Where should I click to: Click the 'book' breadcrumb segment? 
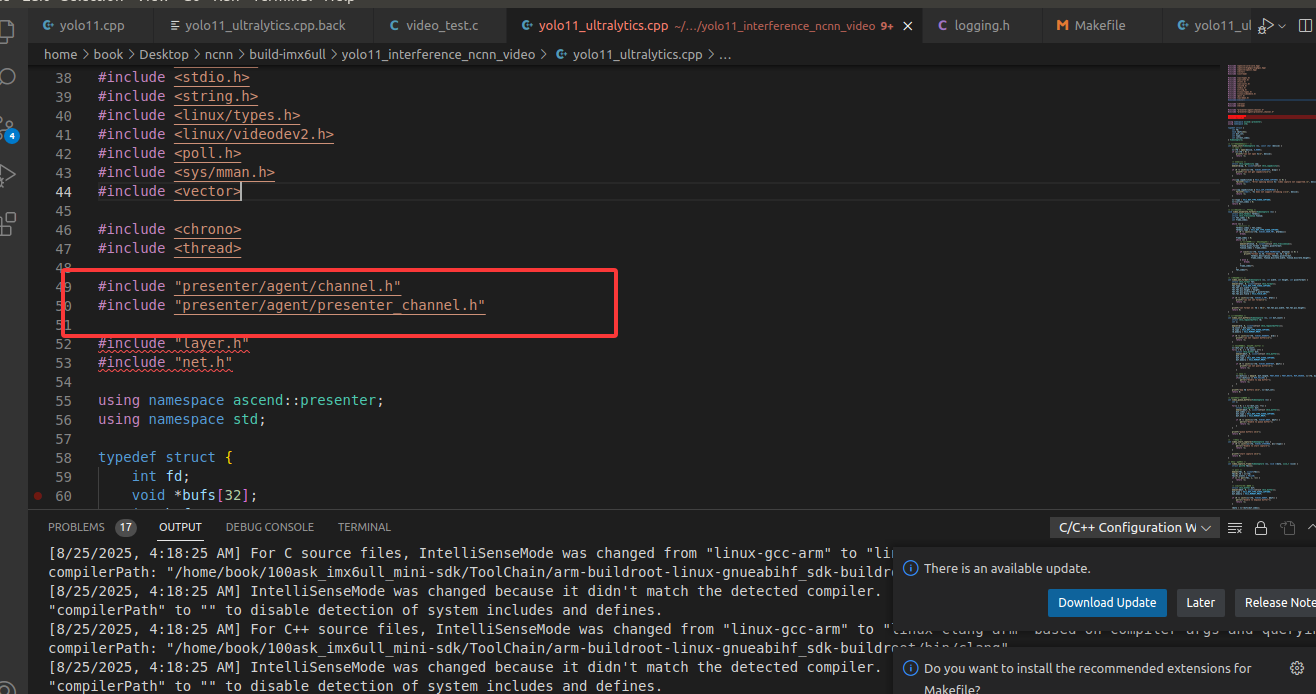click(x=108, y=55)
